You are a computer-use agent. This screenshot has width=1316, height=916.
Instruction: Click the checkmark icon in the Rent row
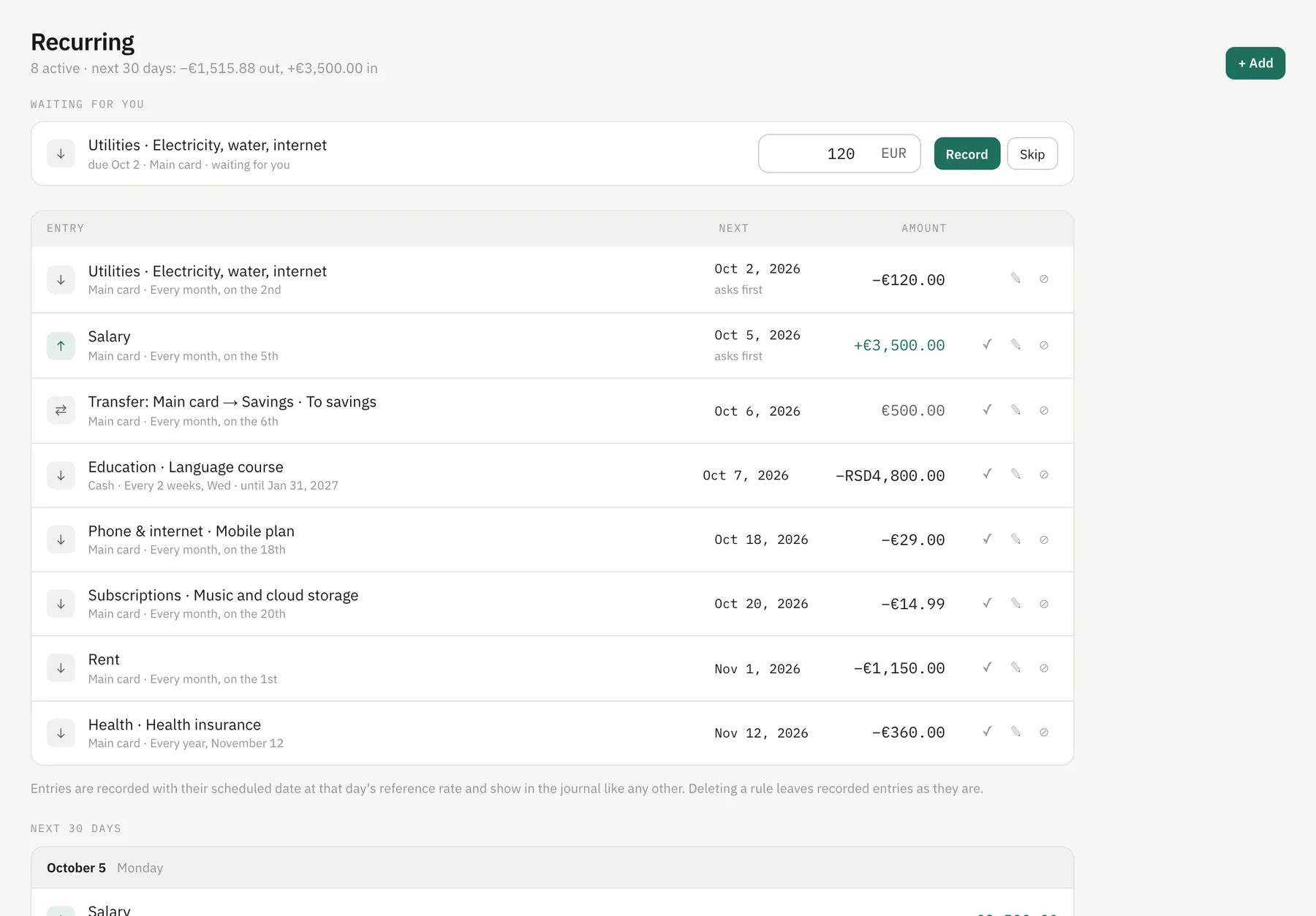pyautogui.click(x=987, y=668)
